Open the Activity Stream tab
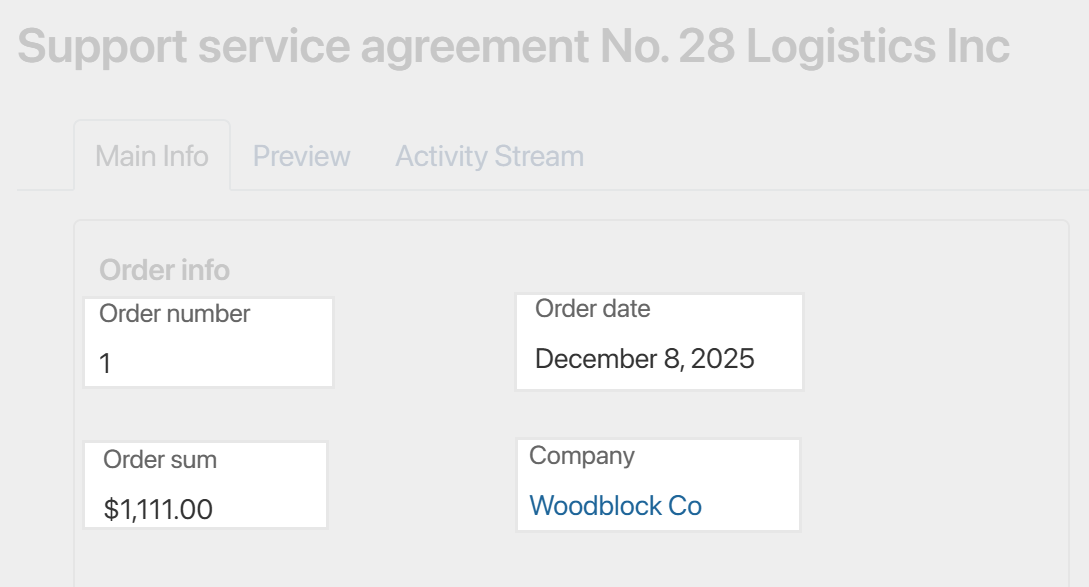Screen dimensions: 1089x587 pyautogui.click(x=489, y=157)
